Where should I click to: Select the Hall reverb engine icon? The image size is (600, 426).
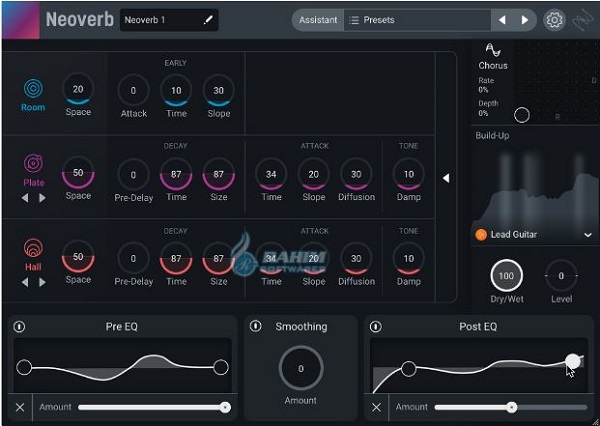(33, 249)
